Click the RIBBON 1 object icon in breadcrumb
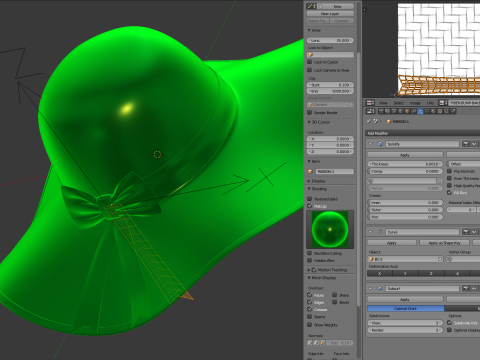The height and width of the screenshot is (360, 480). pos(389,121)
